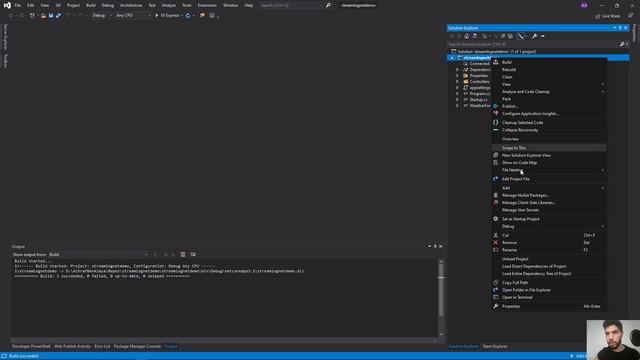Toggle auto-hide pin on Output panel
The width and height of the screenshot is (640, 360).
click(435, 246)
